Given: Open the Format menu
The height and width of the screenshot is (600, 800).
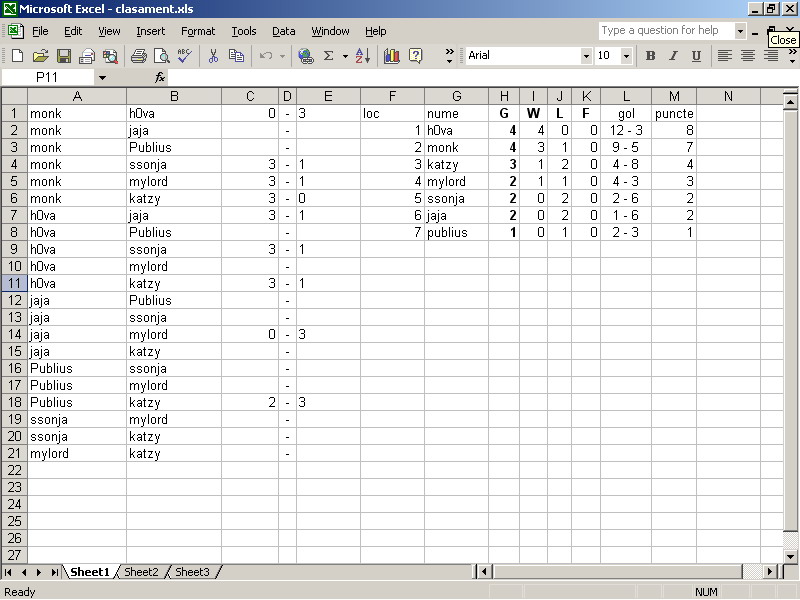Looking at the screenshot, I should [x=198, y=31].
